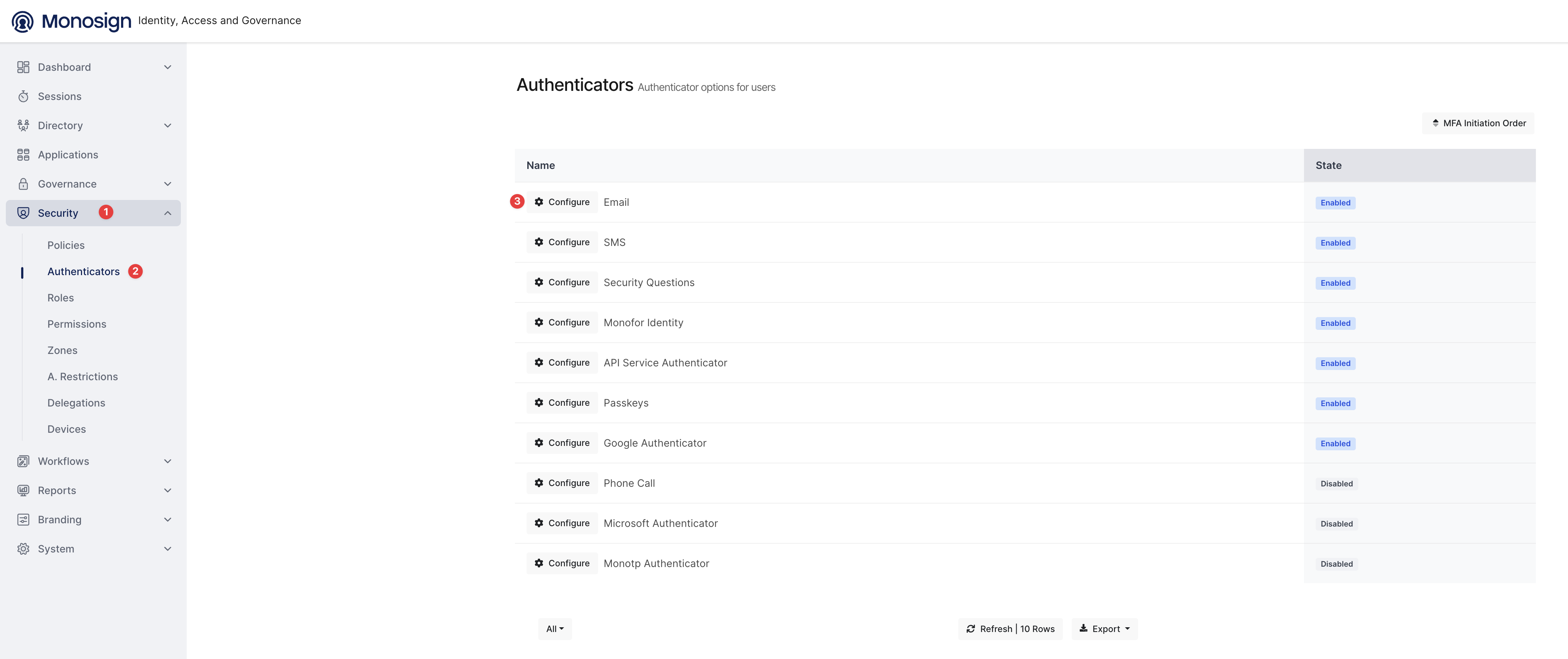Click the Governance lock icon
This screenshot has height=659, width=1568.
pos(23,184)
